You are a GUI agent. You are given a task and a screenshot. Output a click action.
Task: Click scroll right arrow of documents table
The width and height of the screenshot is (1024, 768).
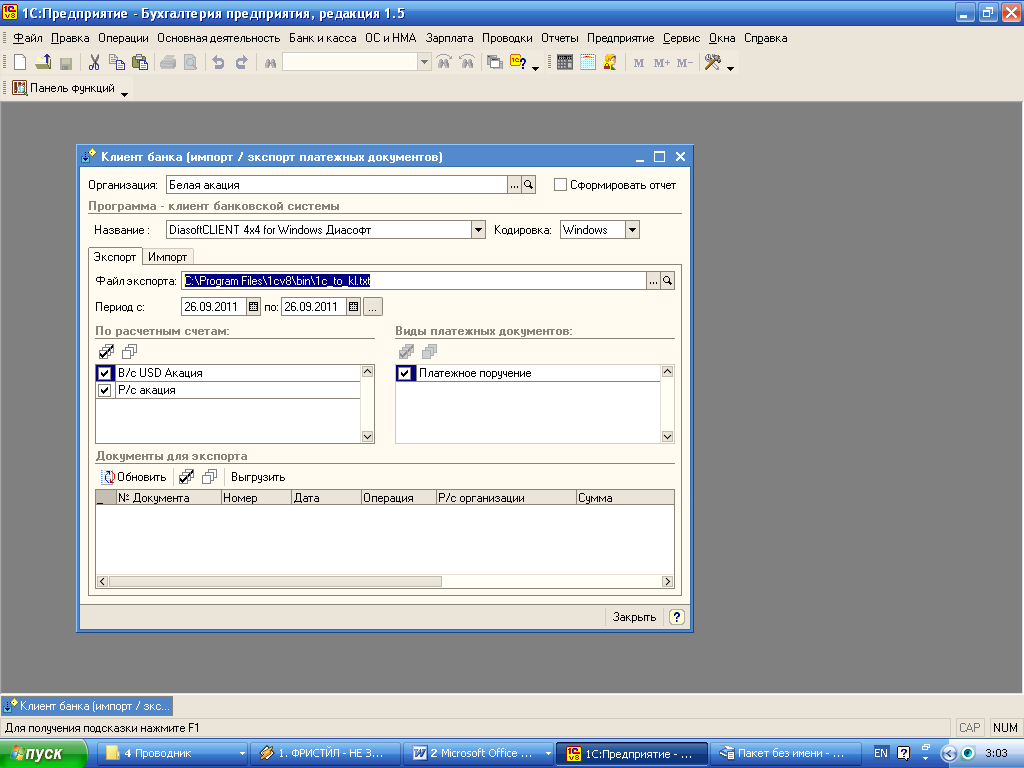(x=667, y=581)
